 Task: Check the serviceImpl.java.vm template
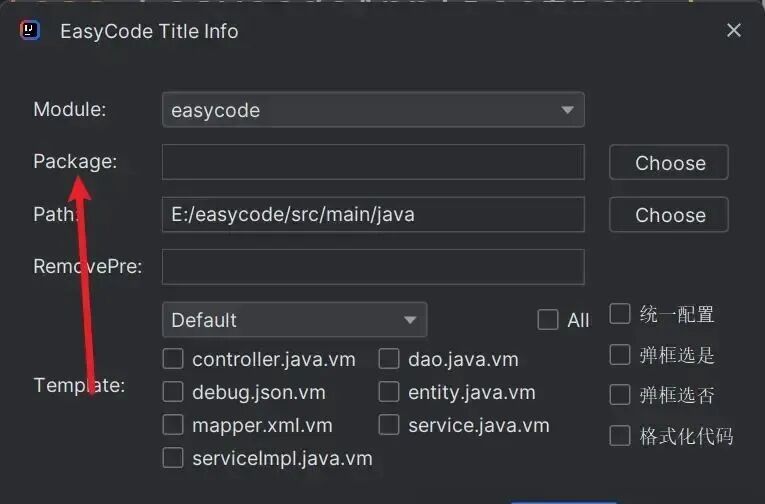(x=174, y=458)
